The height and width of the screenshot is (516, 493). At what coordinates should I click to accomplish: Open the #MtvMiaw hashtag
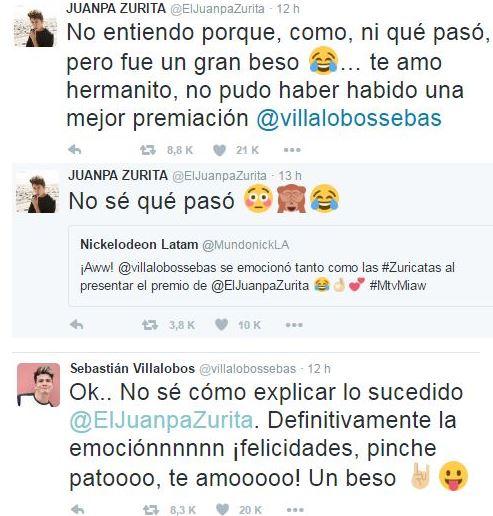coord(398,285)
